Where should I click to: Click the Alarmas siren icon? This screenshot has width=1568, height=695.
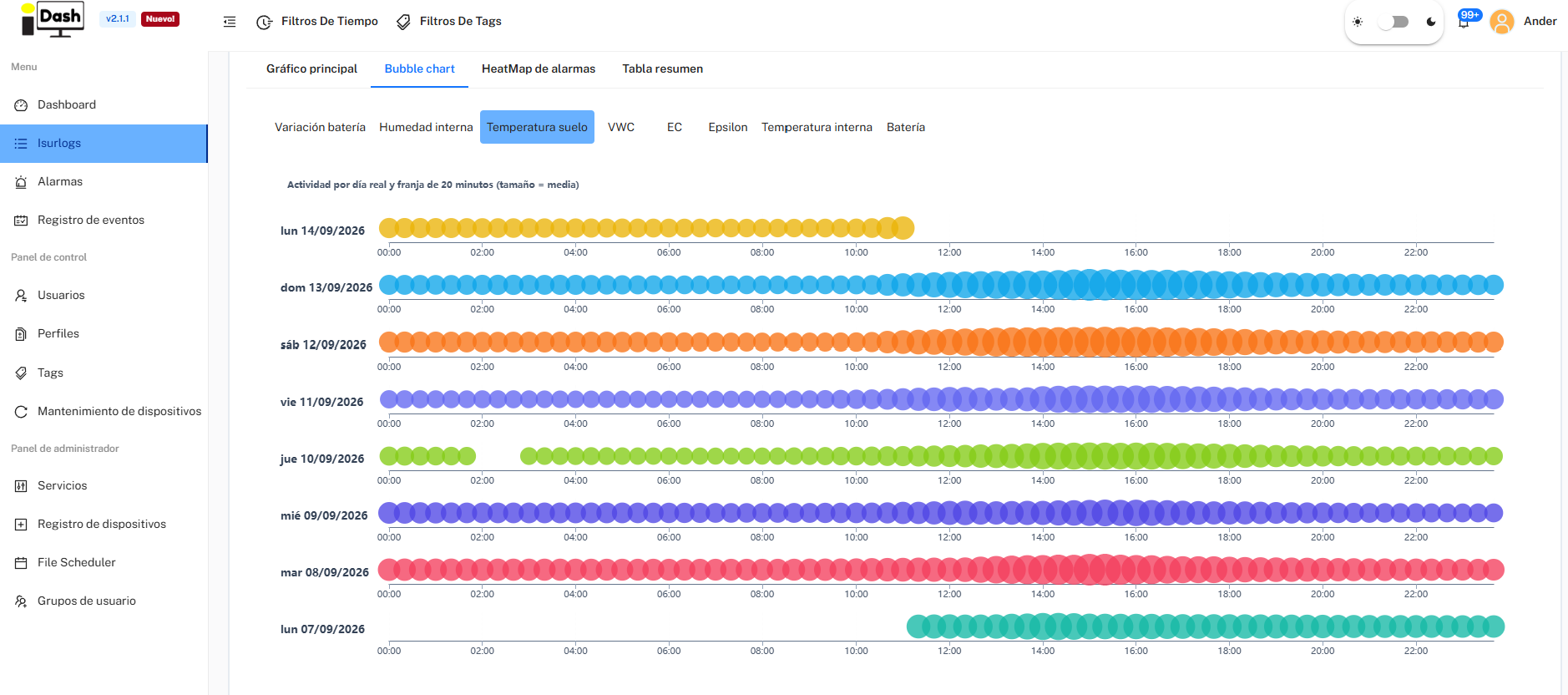[x=21, y=182]
